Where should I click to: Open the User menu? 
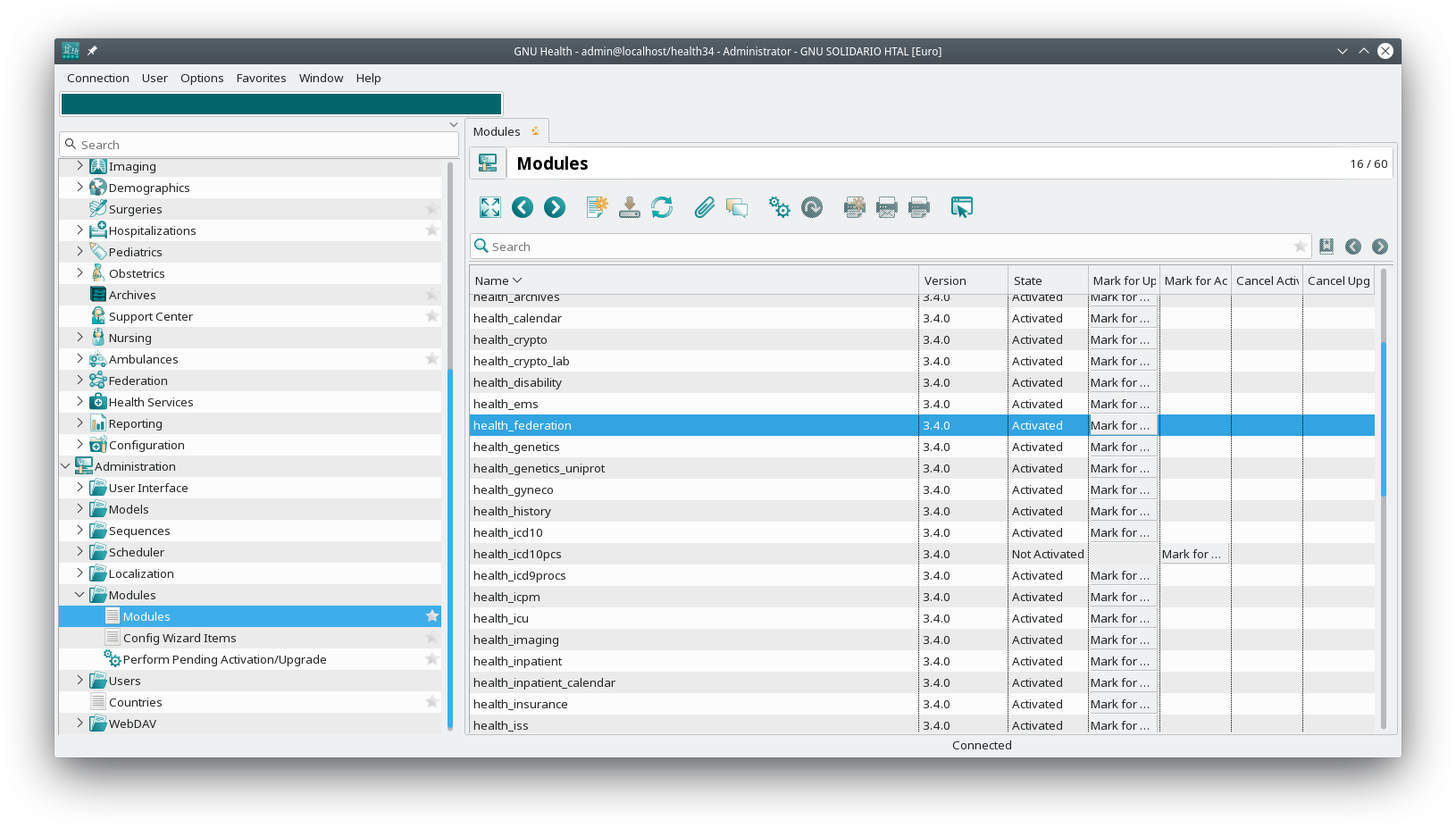point(155,78)
